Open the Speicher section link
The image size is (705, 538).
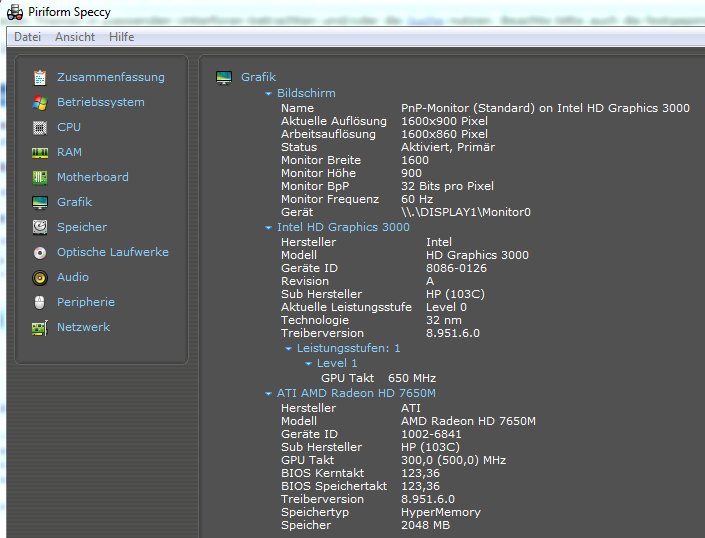[x=82, y=227]
